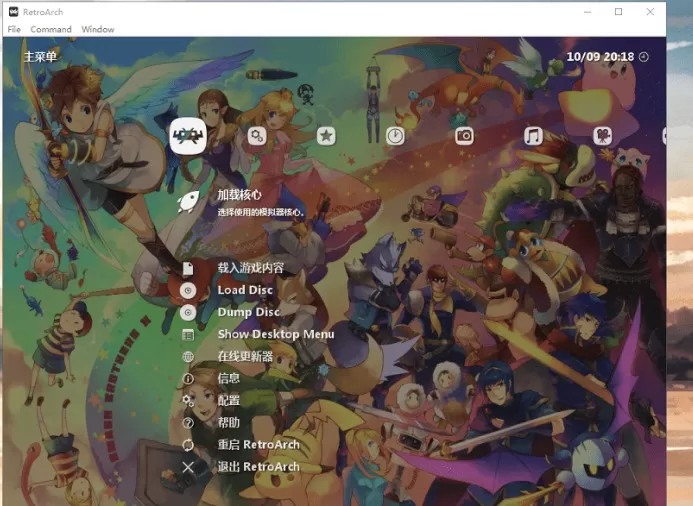Open the Favorites star icon tab
The image size is (693, 506).
[326, 136]
